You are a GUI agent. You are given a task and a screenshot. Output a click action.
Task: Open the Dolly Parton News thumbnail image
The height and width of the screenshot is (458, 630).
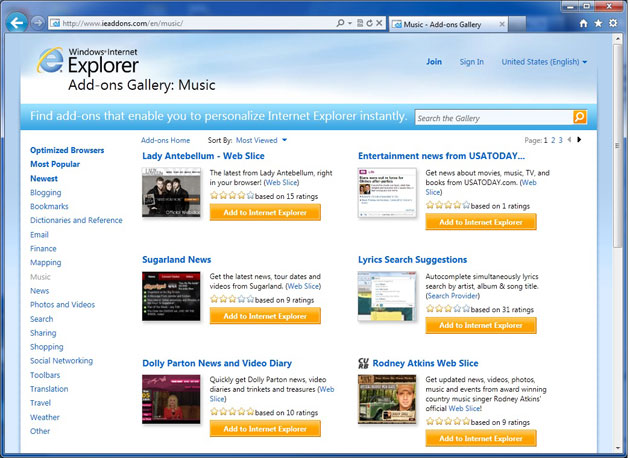pos(171,396)
